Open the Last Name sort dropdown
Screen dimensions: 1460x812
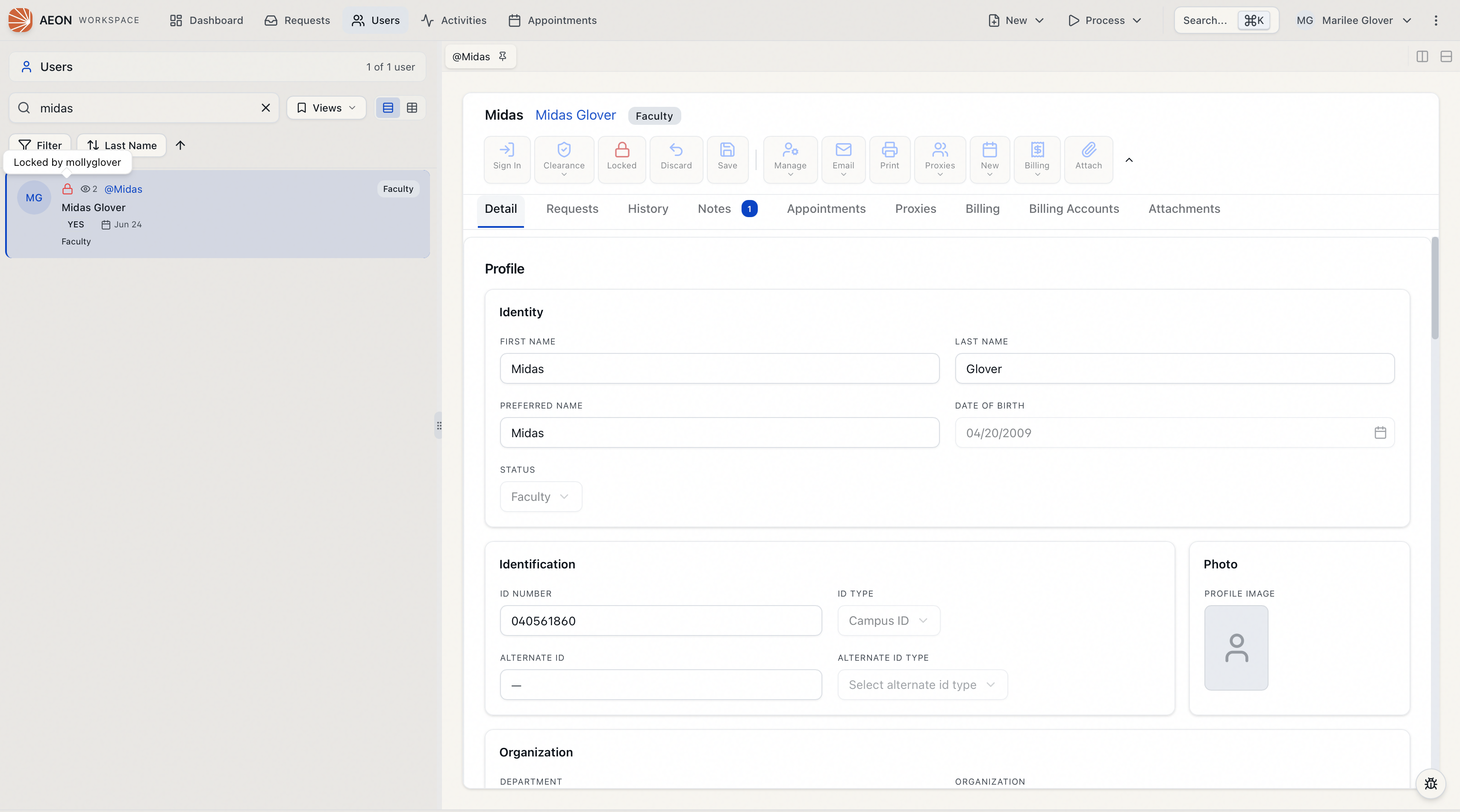tap(121, 145)
